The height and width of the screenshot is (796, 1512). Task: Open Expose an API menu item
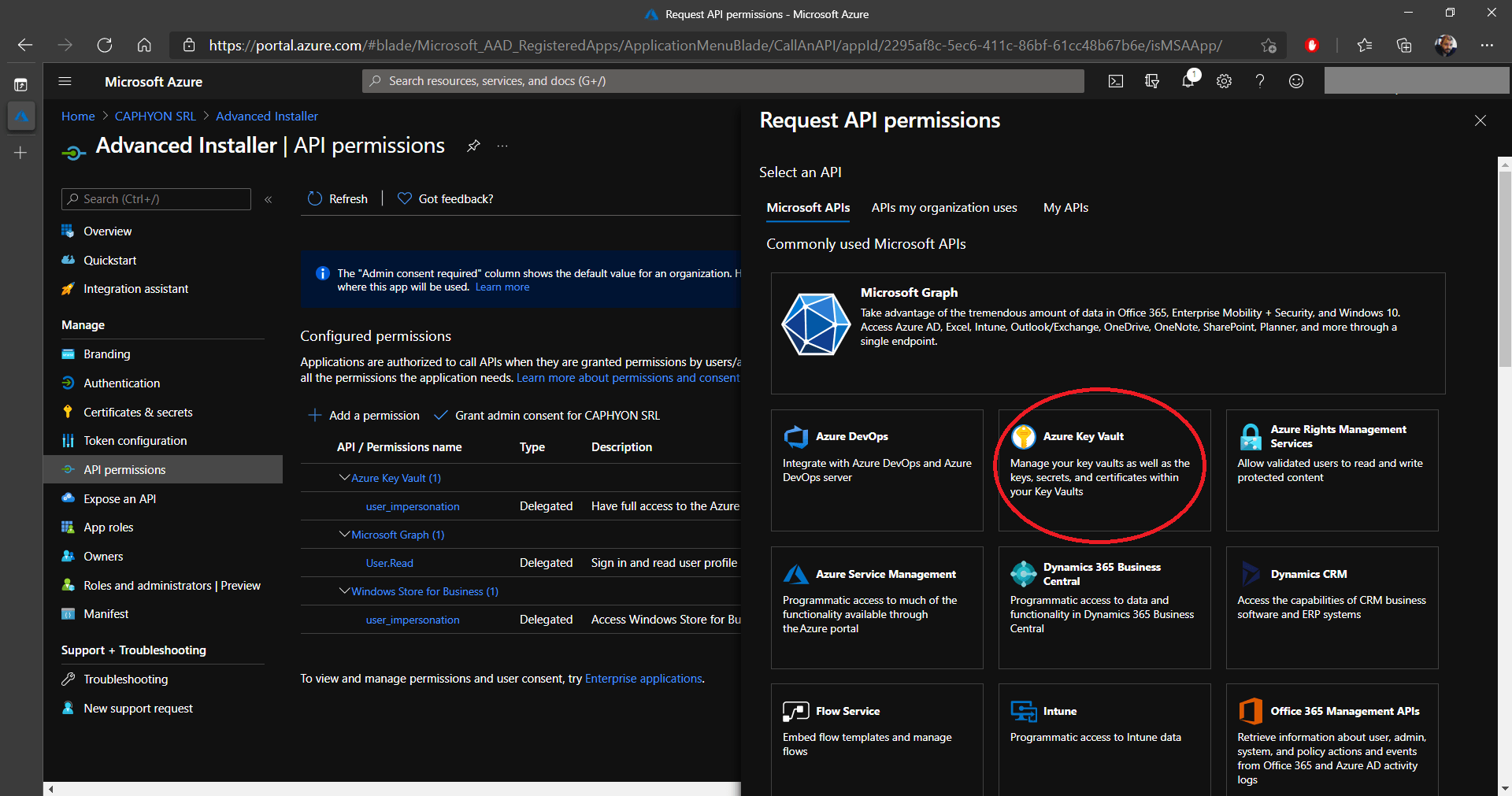pyautogui.click(x=120, y=499)
